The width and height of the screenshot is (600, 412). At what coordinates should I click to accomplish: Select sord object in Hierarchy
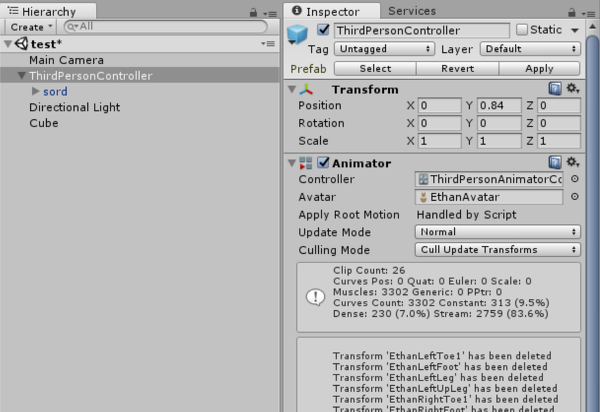(x=55, y=91)
